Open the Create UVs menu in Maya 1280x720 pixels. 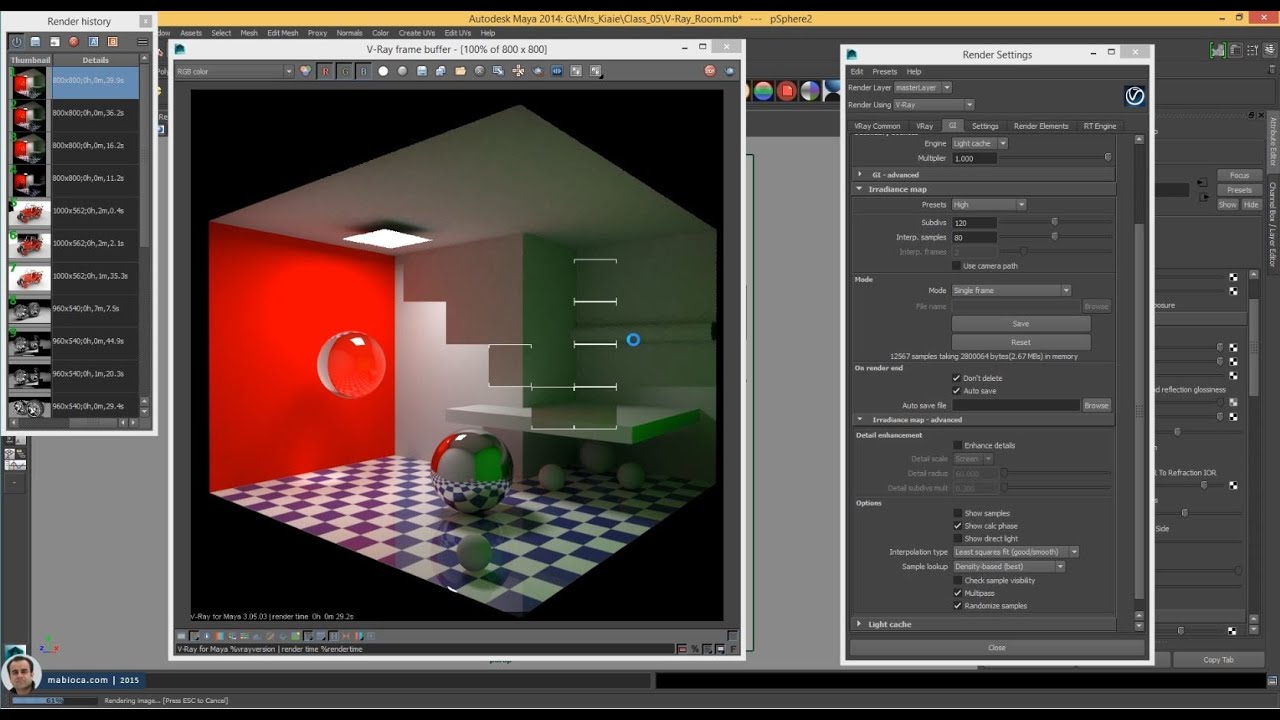coord(419,33)
